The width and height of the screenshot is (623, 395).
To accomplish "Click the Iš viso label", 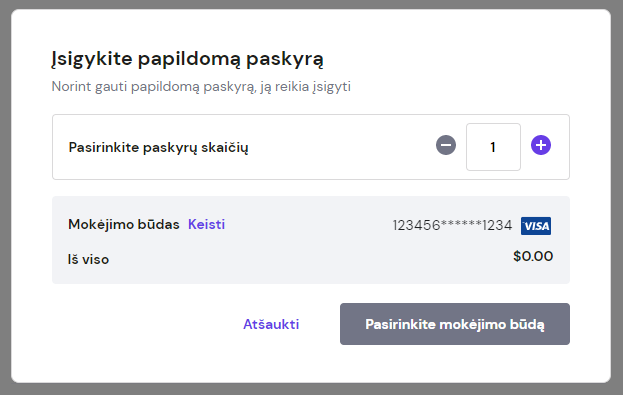I will pyautogui.click(x=88, y=259).
